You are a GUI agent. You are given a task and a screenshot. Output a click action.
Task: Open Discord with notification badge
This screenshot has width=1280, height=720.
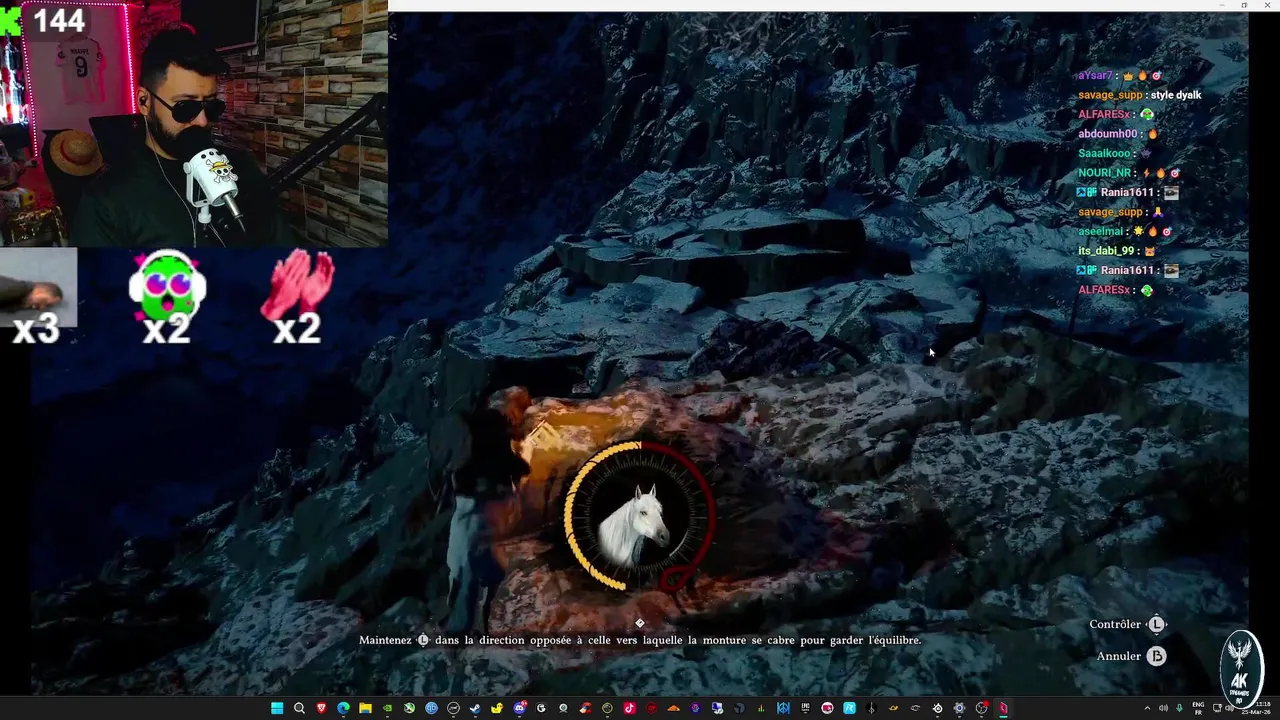click(520, 708)
